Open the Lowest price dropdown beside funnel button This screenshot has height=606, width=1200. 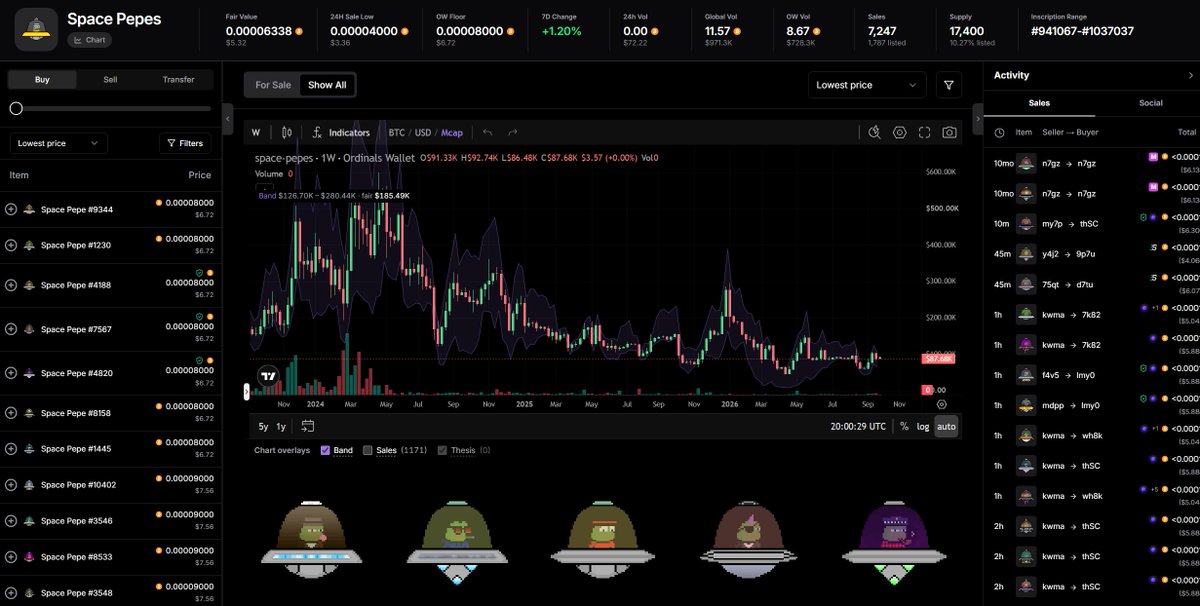[x=867, y=85]
